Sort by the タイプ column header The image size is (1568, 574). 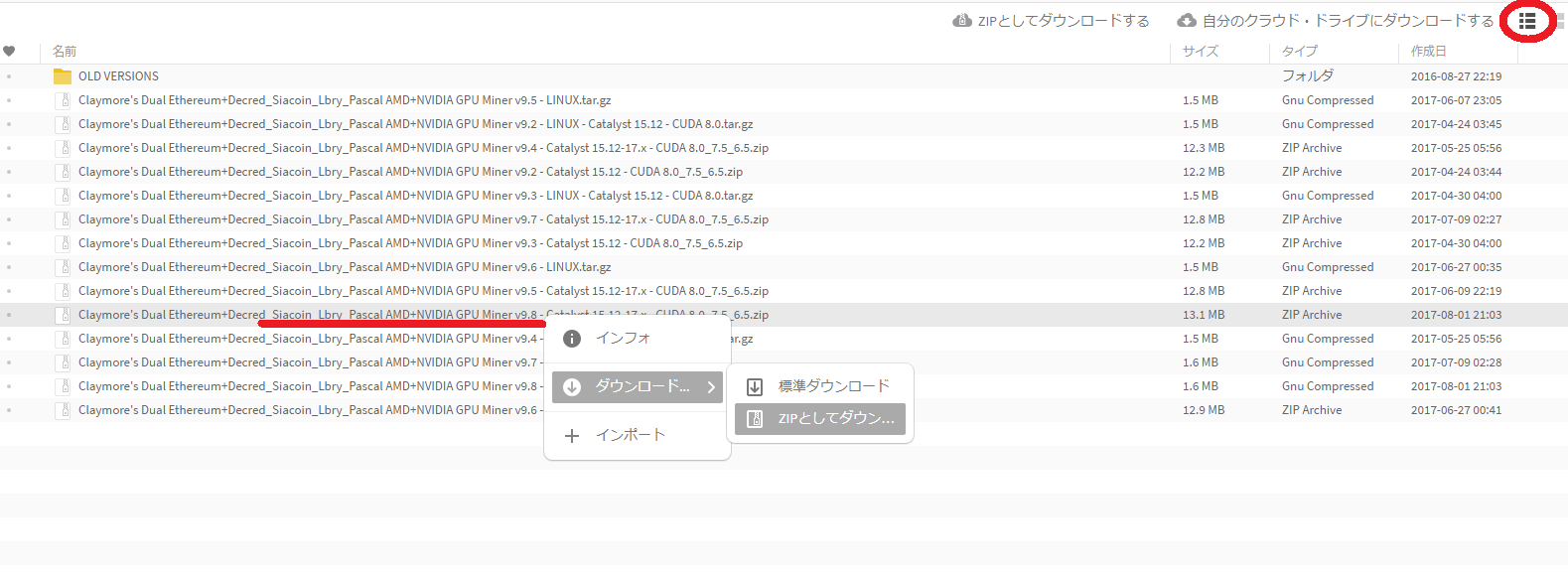1300,51
